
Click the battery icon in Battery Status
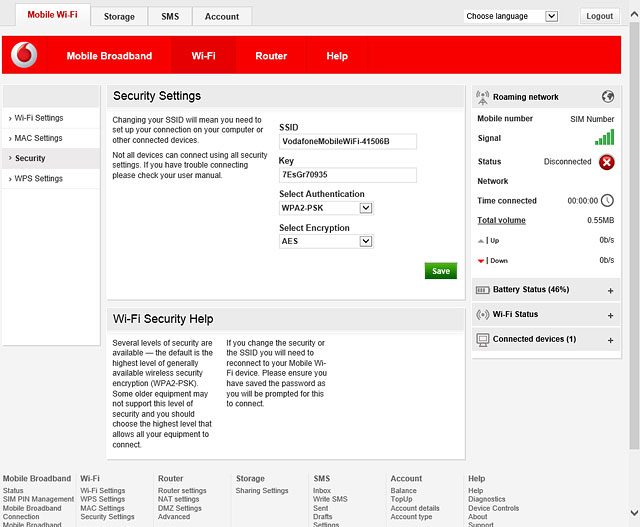482,290
